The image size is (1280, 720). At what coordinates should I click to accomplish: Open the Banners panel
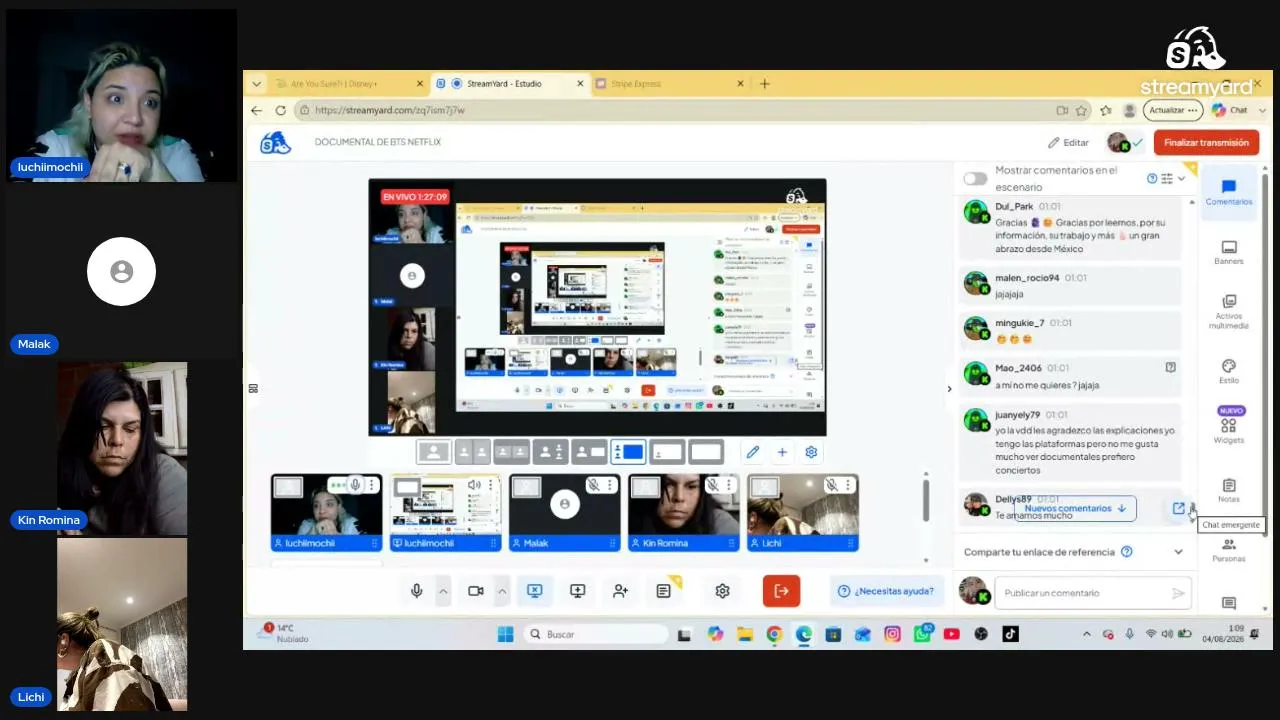[x=1228, y=252]
